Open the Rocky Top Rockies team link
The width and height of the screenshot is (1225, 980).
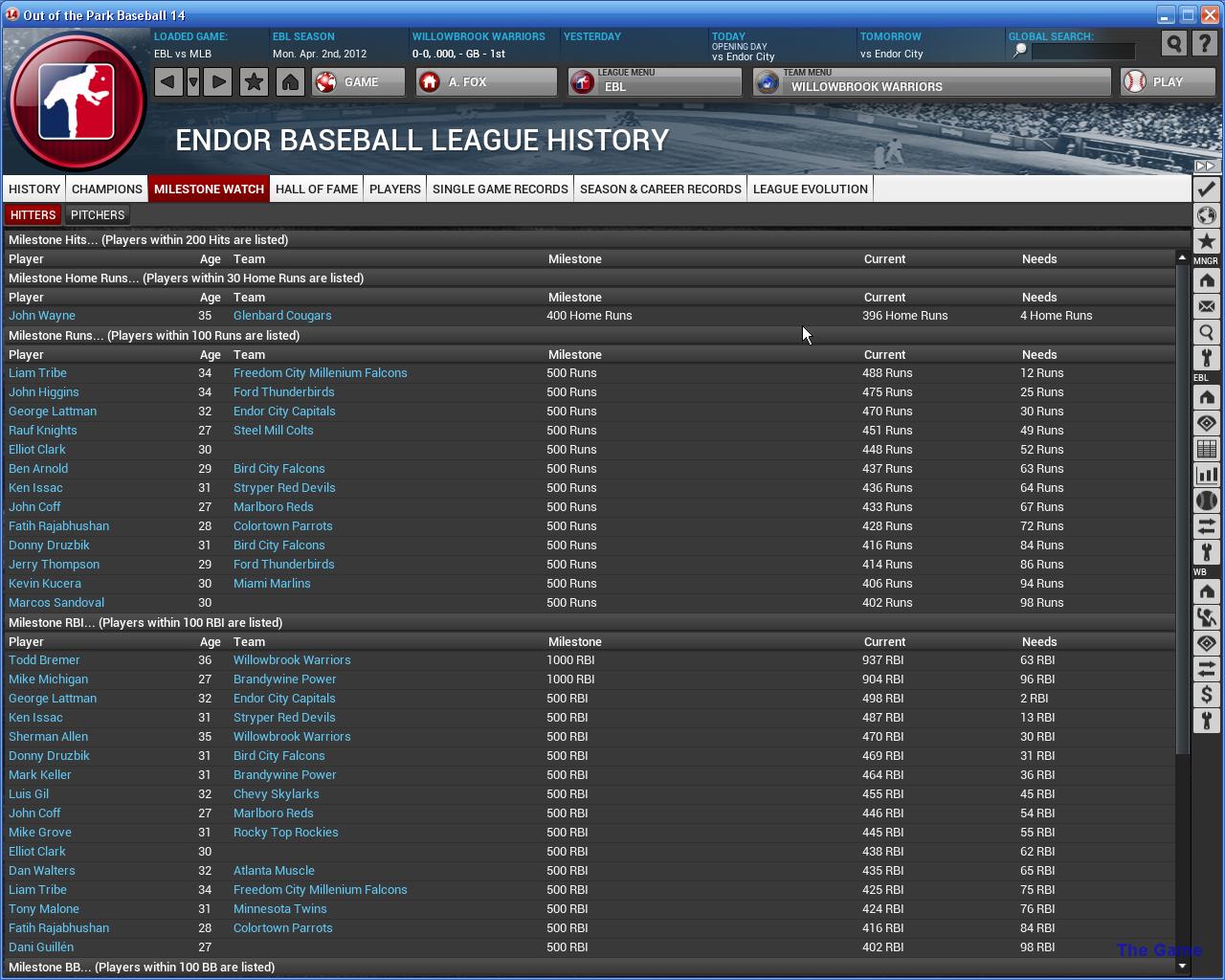tap(286, 833)
